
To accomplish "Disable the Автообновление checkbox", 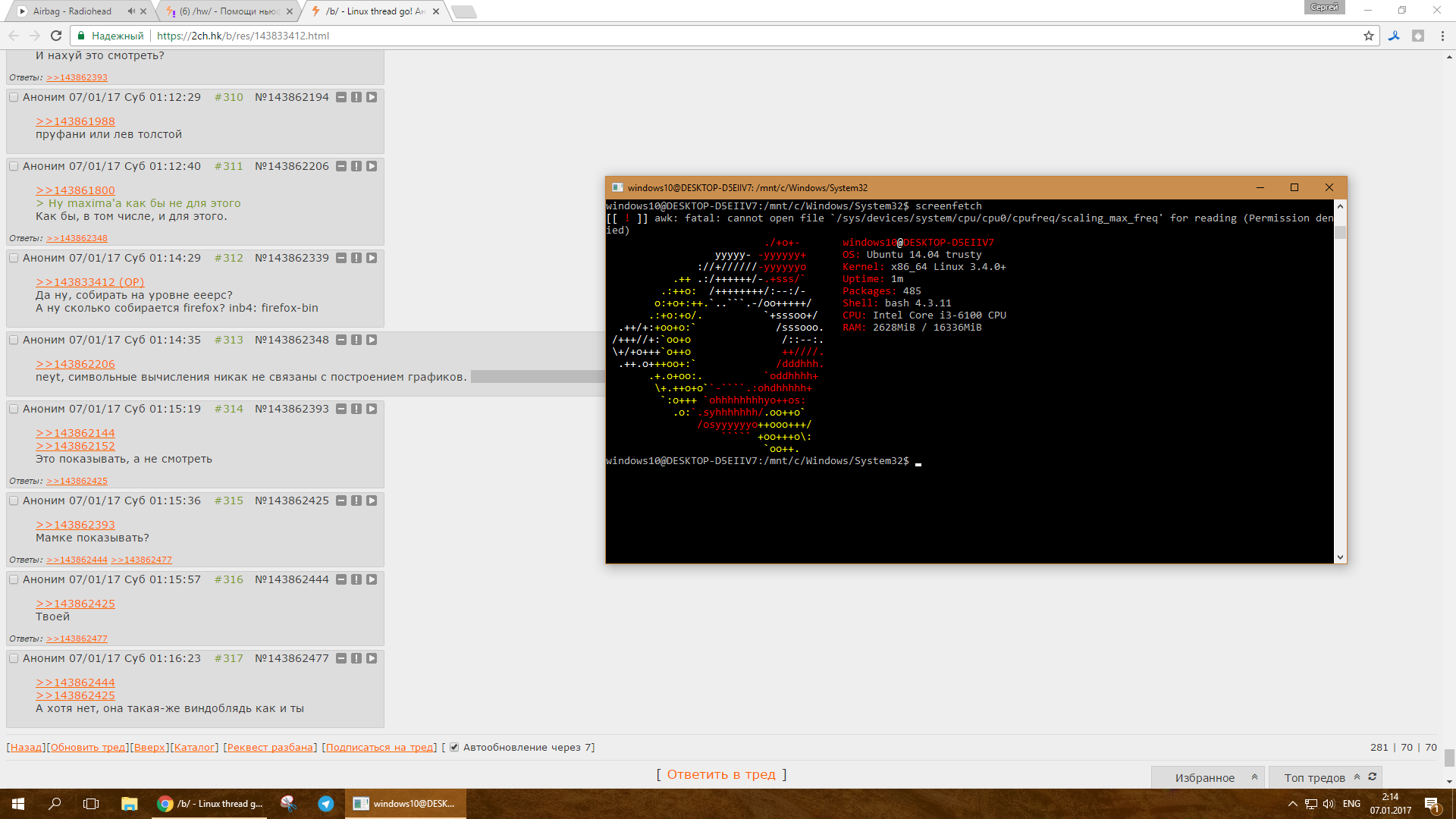I will point(454,748).
